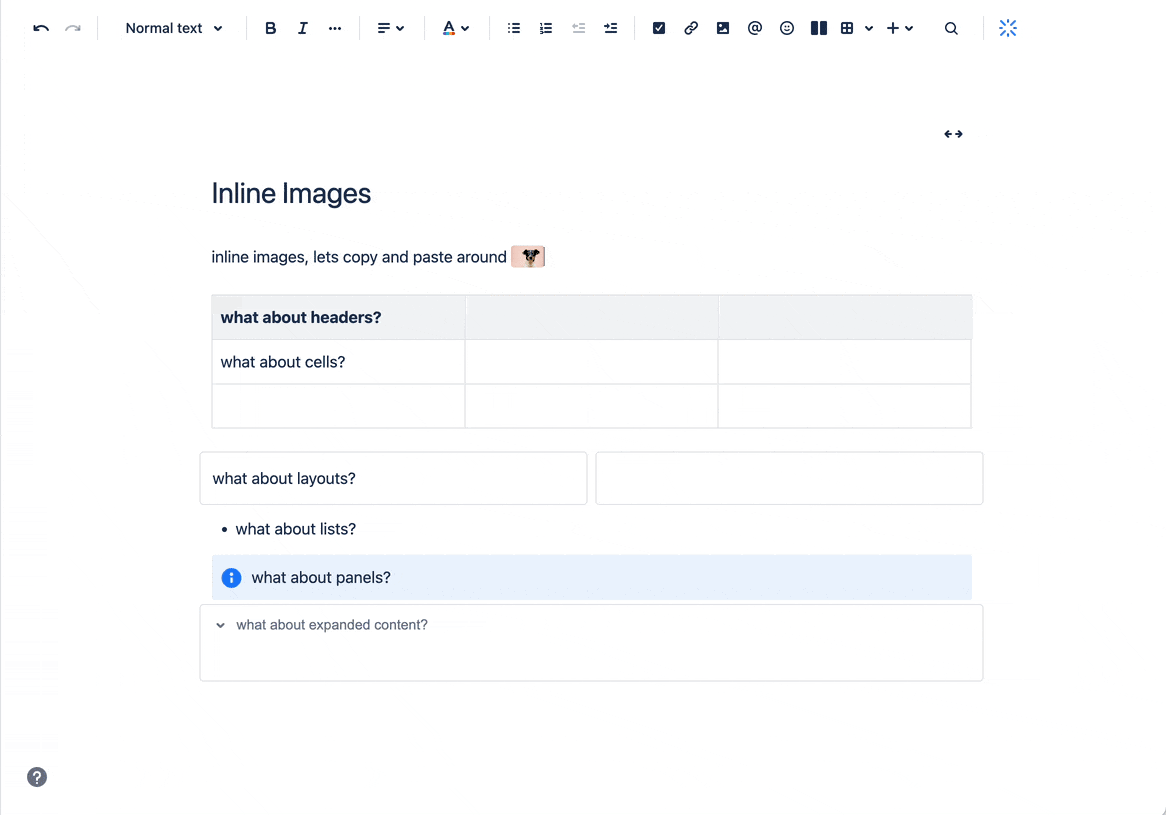This screenshot has height=815, width=1166.
Task: Open the help question mark button
Action: 37,777
